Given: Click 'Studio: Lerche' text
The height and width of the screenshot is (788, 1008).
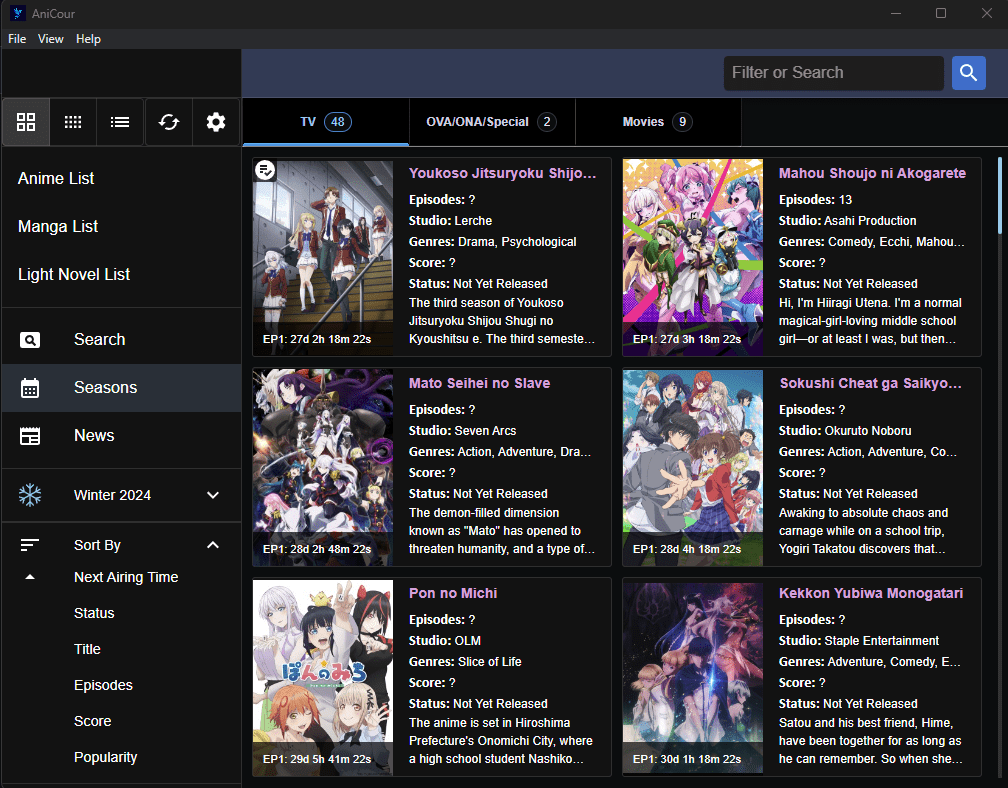Looking at the screenshot, I should point(451,221).
